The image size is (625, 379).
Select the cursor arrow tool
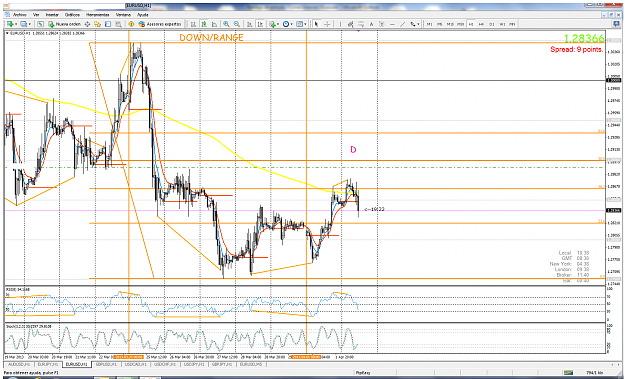click(x=316, y=24)
